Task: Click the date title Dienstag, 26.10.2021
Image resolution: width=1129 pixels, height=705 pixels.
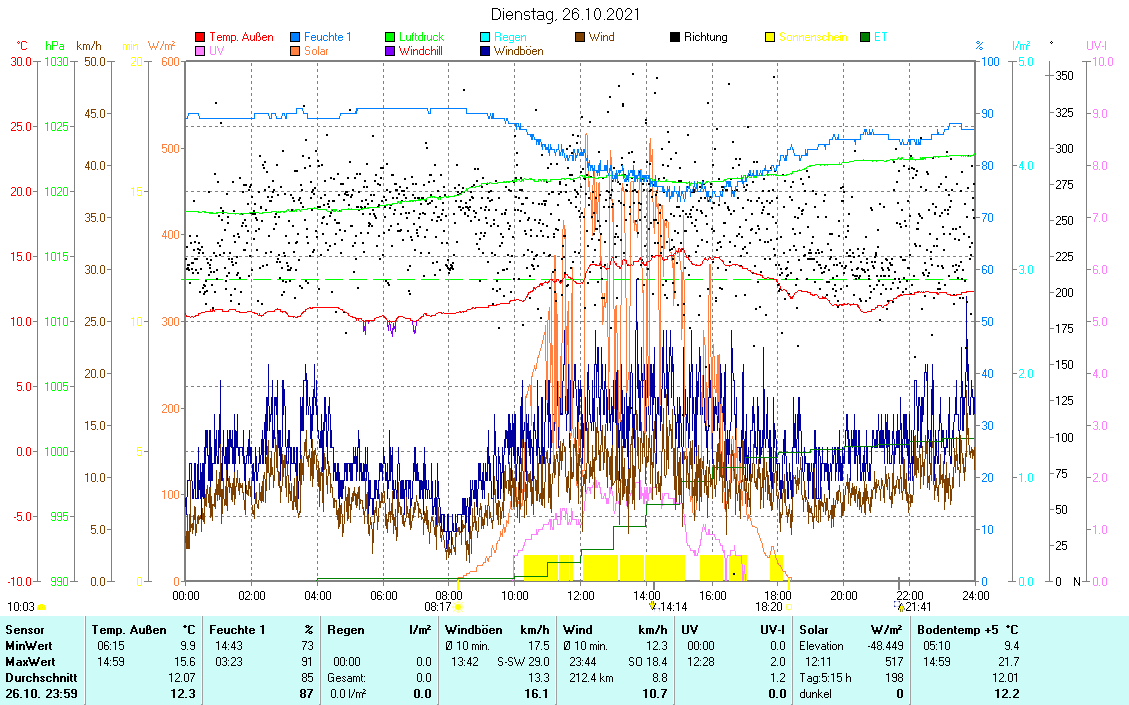Action: [x=565, y=14]
